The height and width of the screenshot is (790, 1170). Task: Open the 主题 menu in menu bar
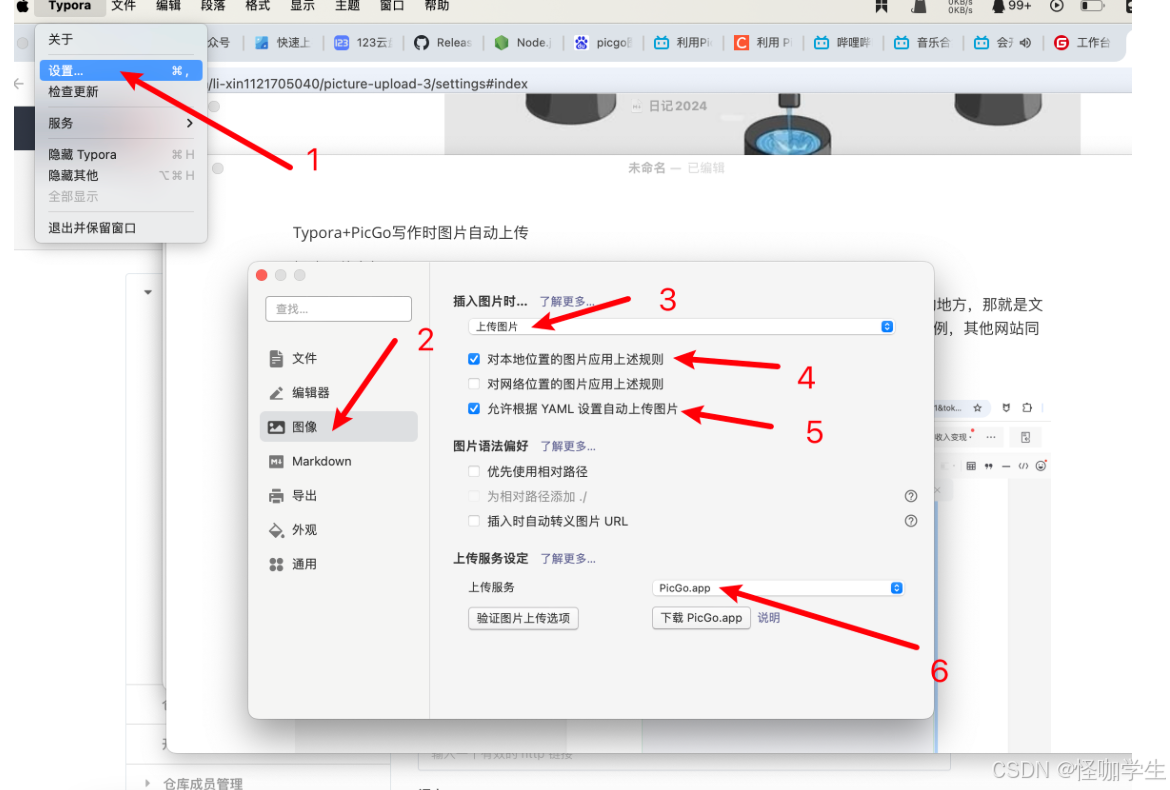coord(347,6)
